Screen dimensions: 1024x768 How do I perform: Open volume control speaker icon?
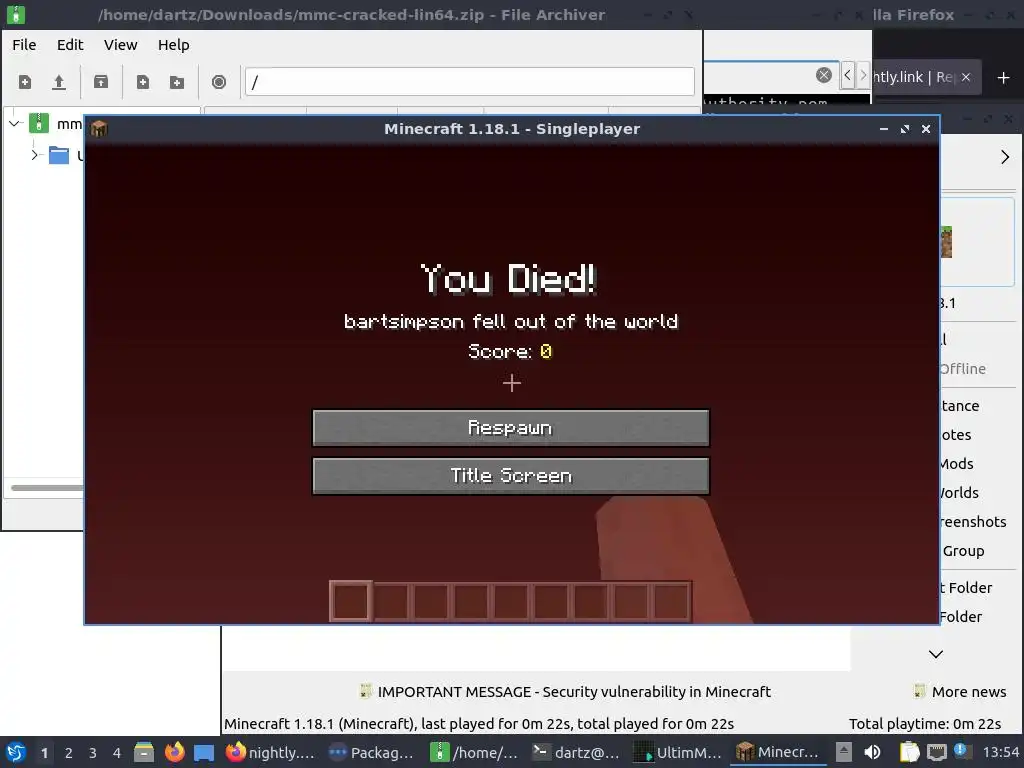[872, 752]
